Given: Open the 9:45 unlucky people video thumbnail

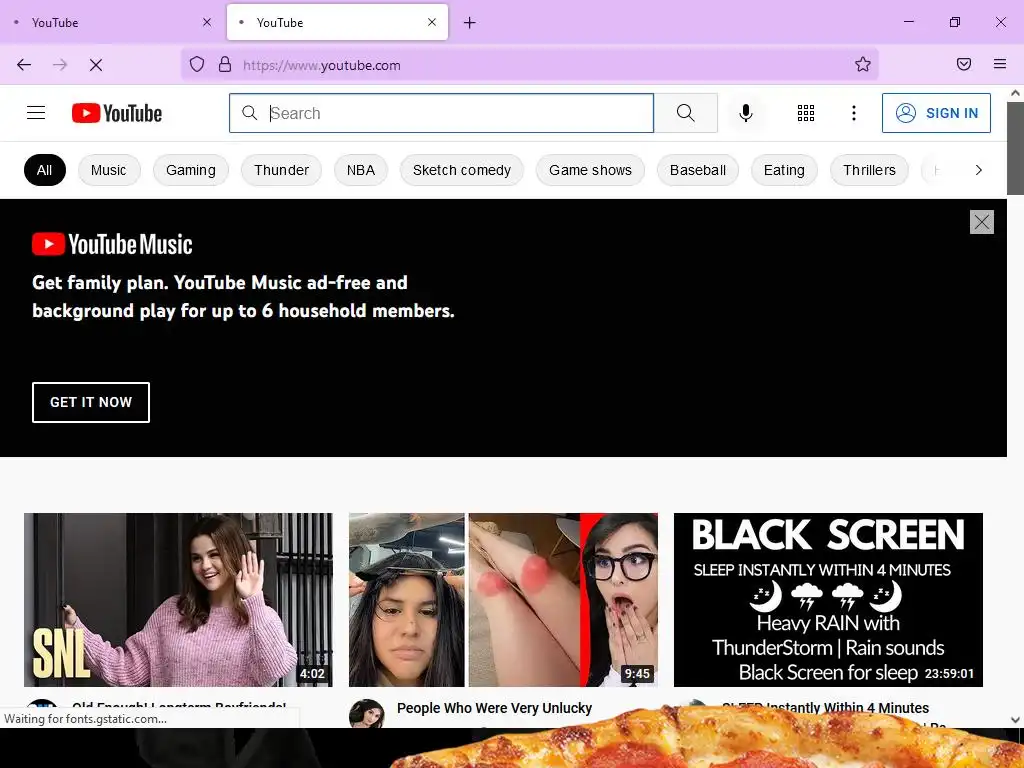Looking at the screenshot, I should tap(503, 600).
